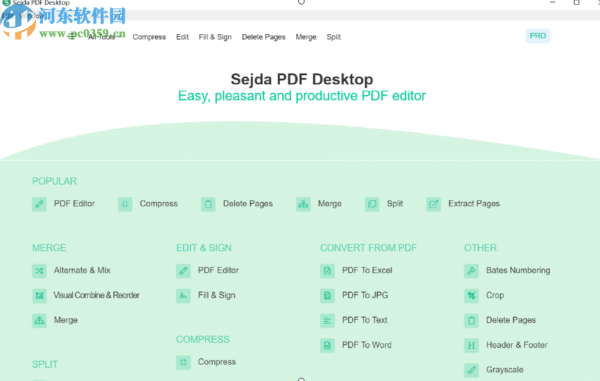Click the Sejda PDF Desktop title heading

click(x=302, y=79)
